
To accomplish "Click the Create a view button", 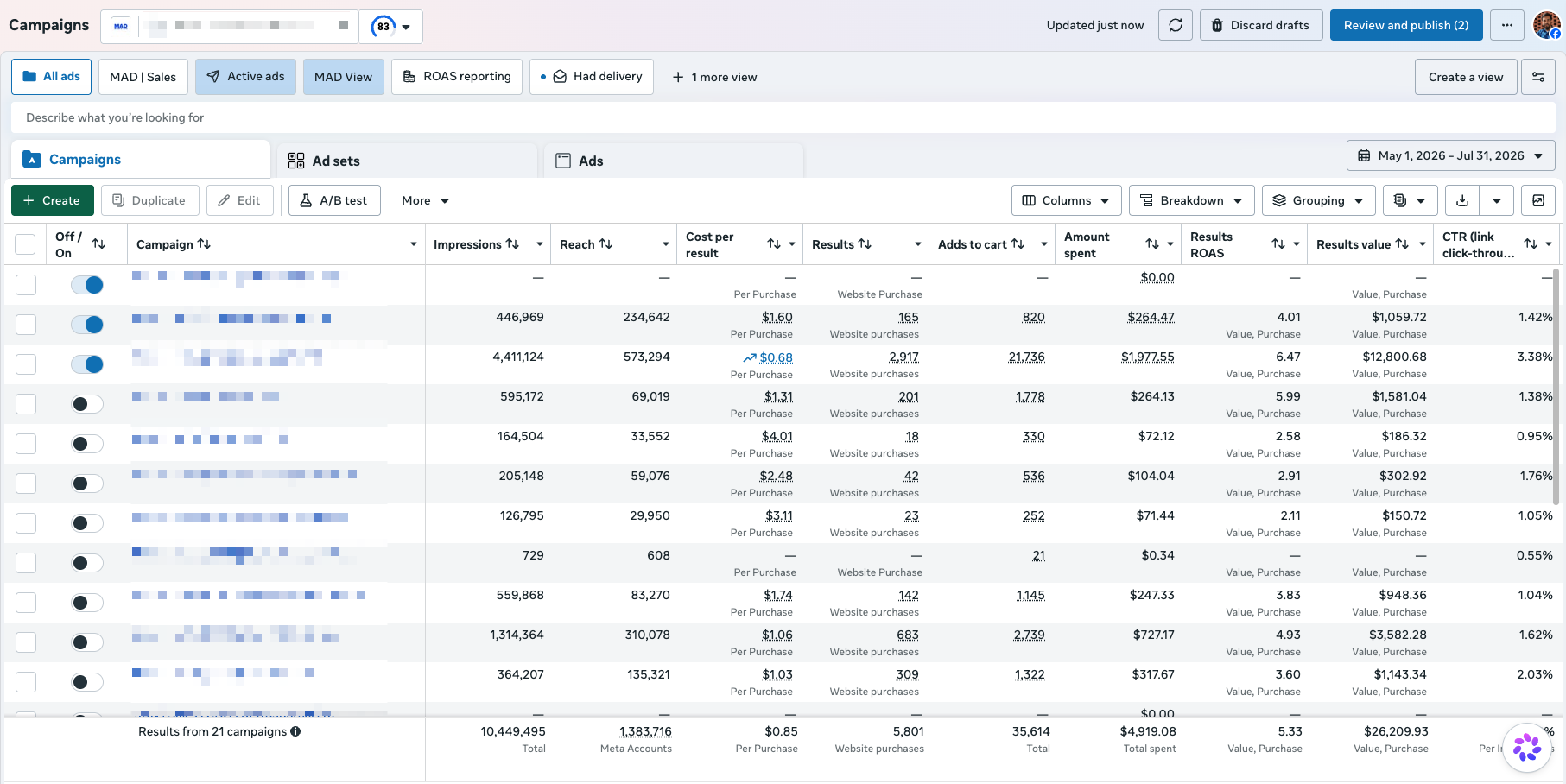I will pyautogui.click(x=1466, y=77).
